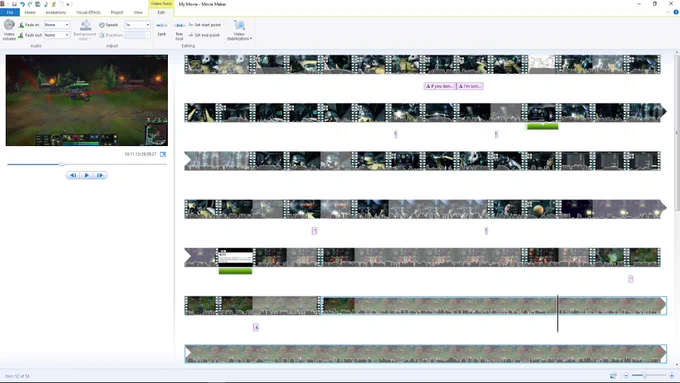Switch to the Animations tab
Image resolution: width=680 pixels, height=383 pixels.
[56, 12]
